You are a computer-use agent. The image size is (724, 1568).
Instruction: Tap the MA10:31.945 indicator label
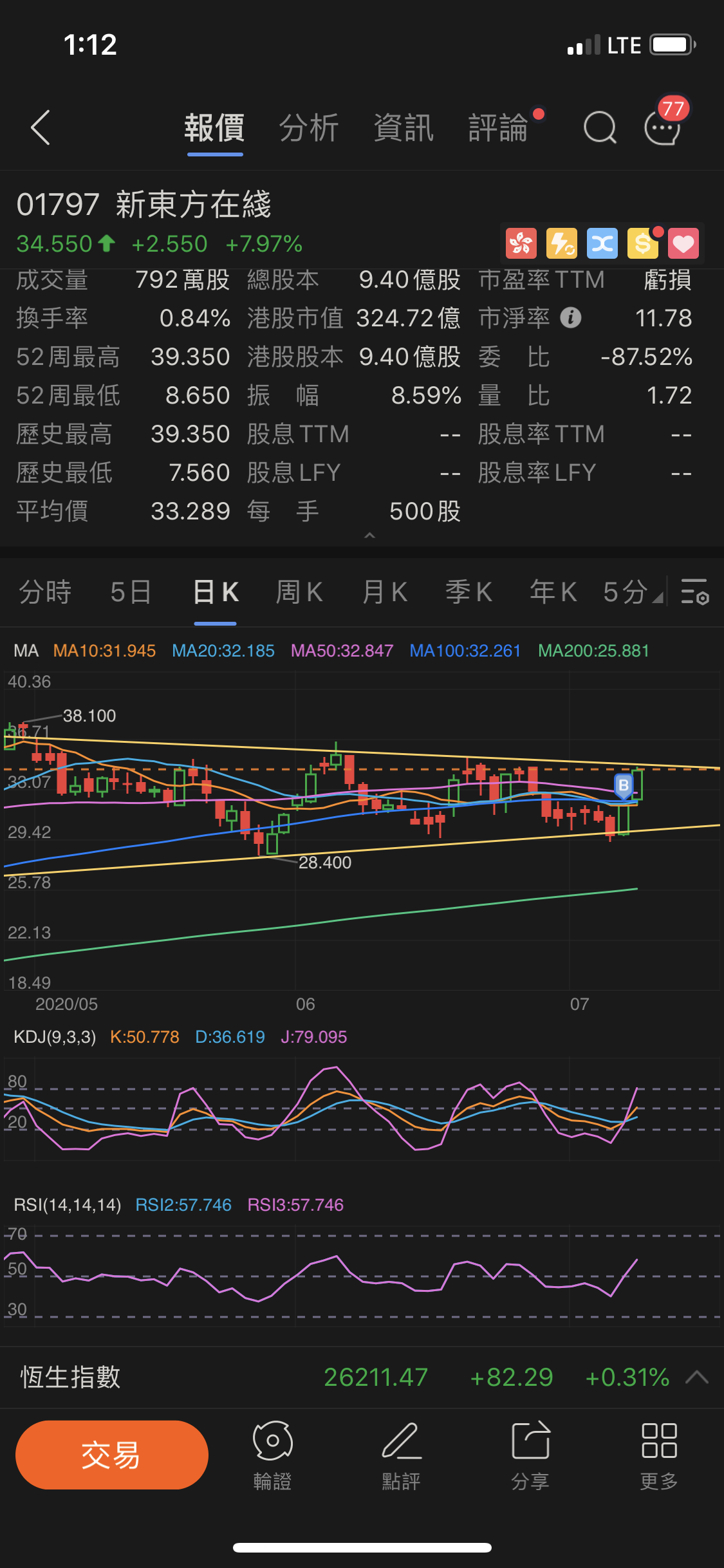click(104, 651)
